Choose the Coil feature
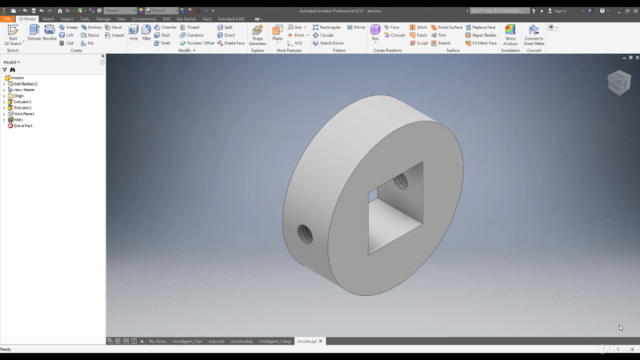This screenshot has width=640, height=360. click(x=67, y=43)
